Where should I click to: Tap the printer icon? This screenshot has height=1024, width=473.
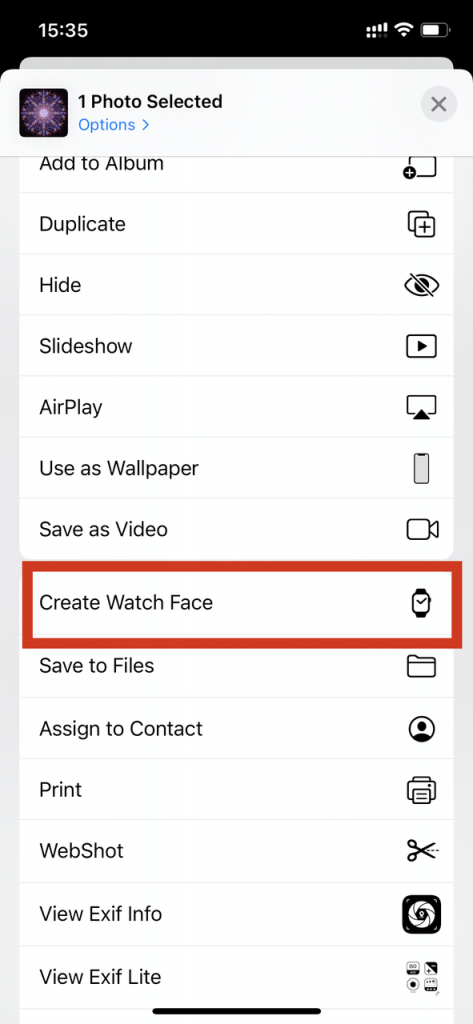click(x=421, y=790)
